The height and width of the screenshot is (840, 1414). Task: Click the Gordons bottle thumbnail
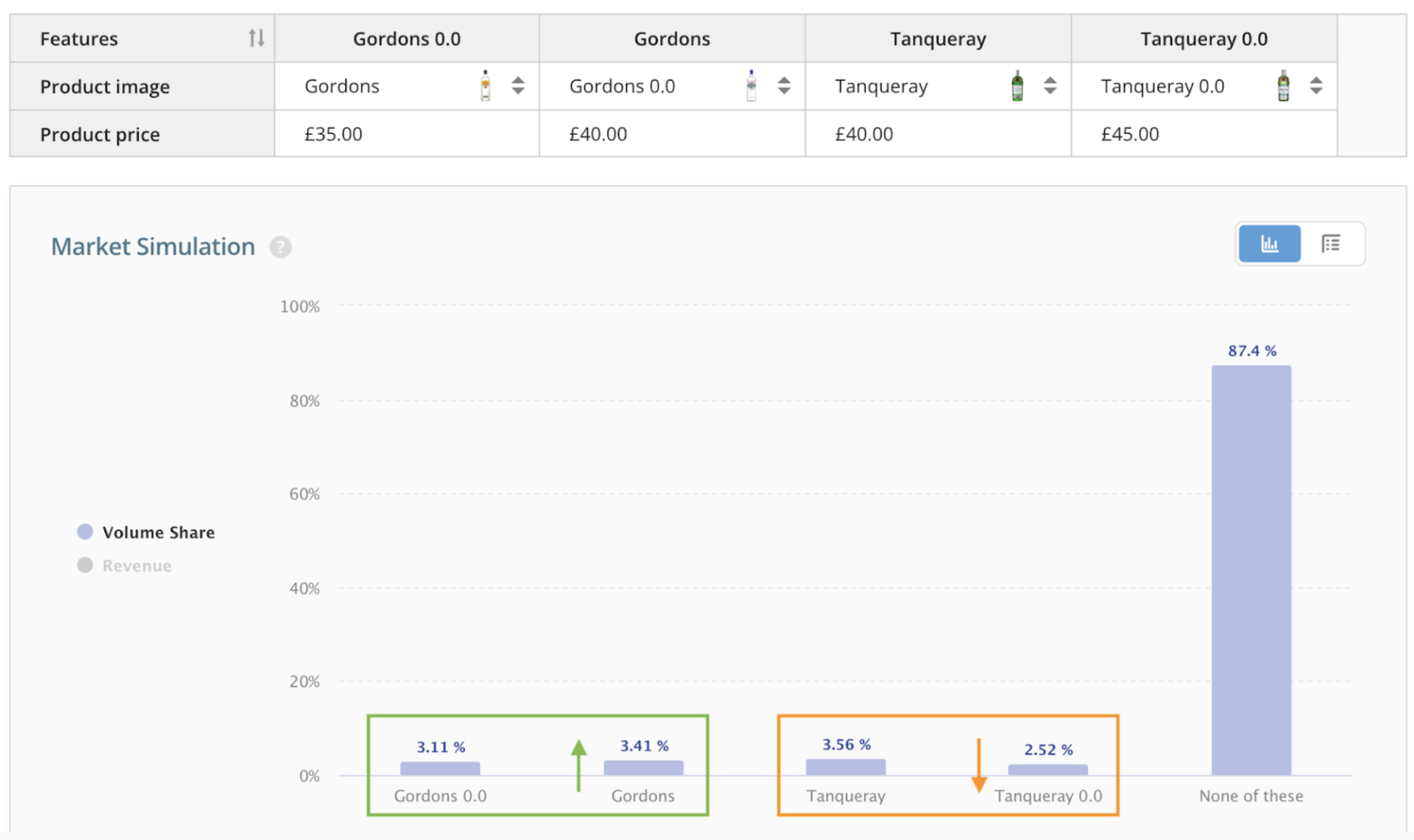click(x=485, y=86)
